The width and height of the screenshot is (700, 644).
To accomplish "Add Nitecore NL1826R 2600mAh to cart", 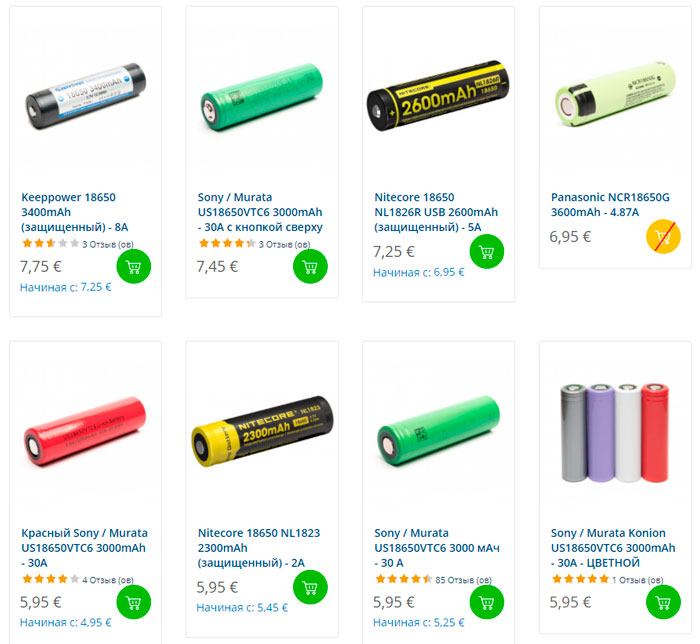I will 487,252.
